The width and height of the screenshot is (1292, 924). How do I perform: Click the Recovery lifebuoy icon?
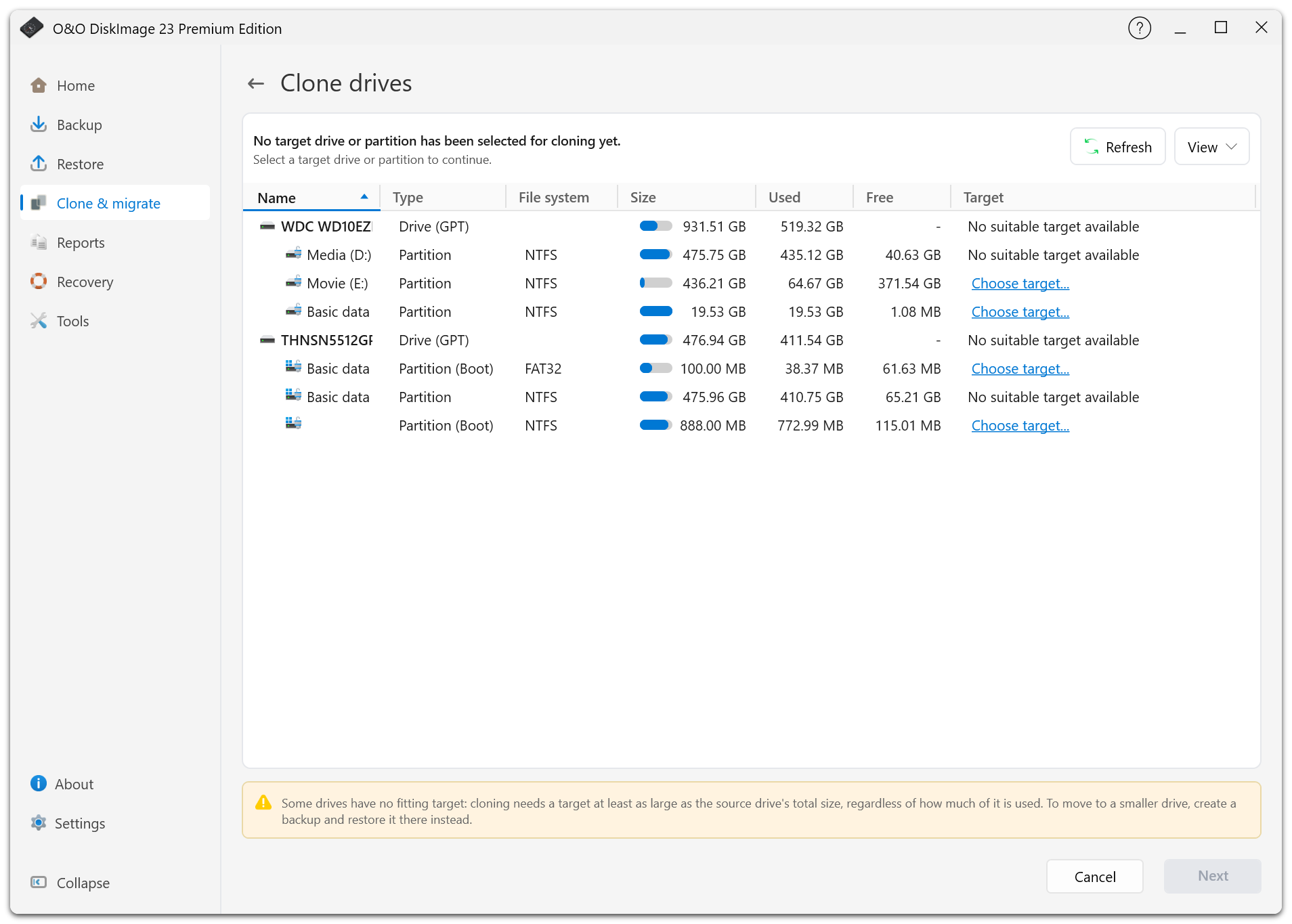(x=39, y=282)
